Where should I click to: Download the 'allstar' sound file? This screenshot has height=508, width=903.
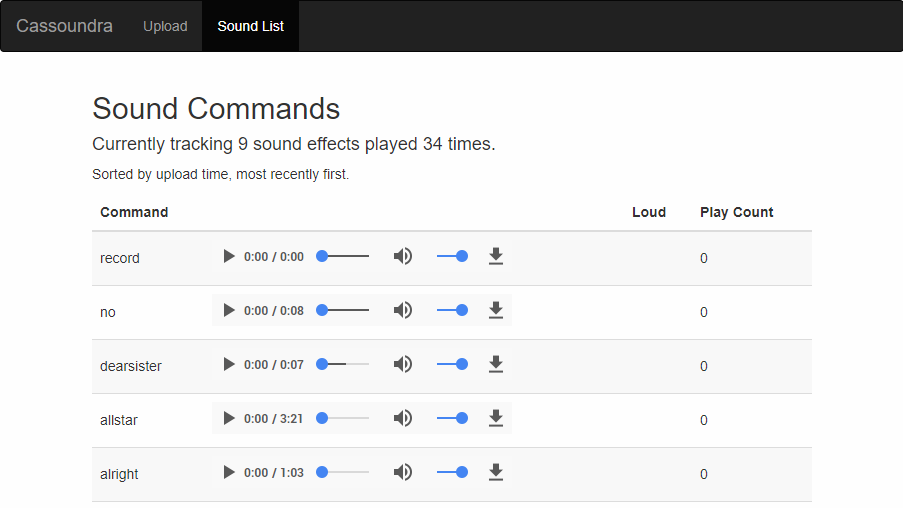pos(496,418)
